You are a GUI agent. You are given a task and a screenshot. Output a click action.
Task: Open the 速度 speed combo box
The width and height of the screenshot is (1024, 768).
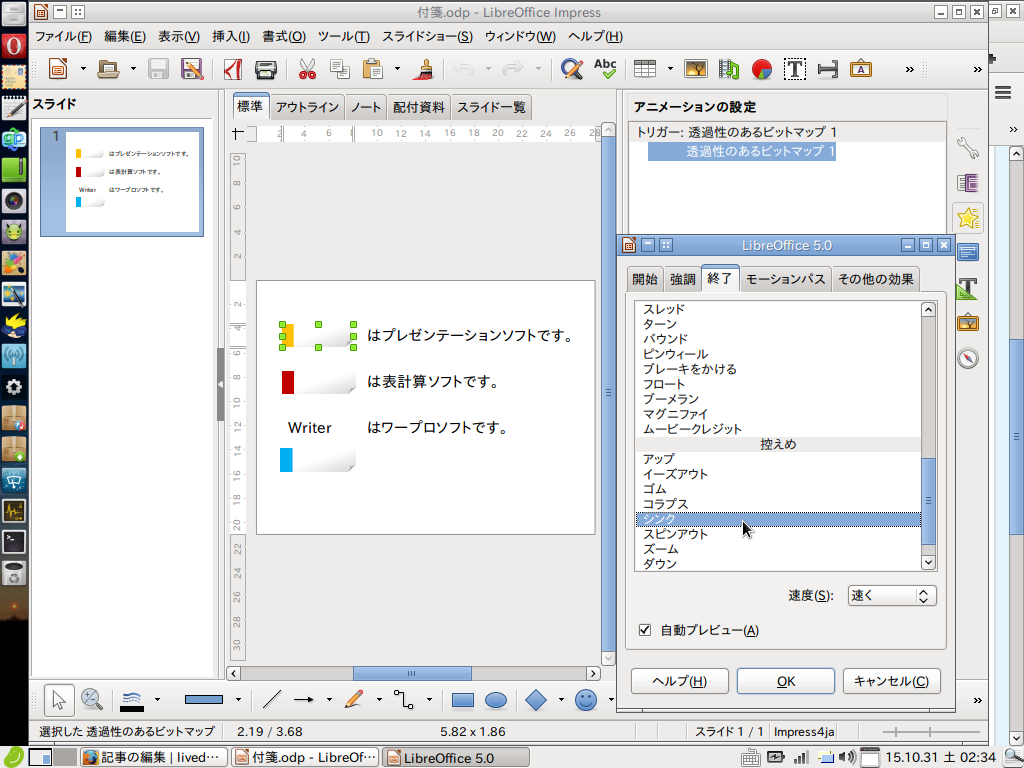(x=891, y=596)
